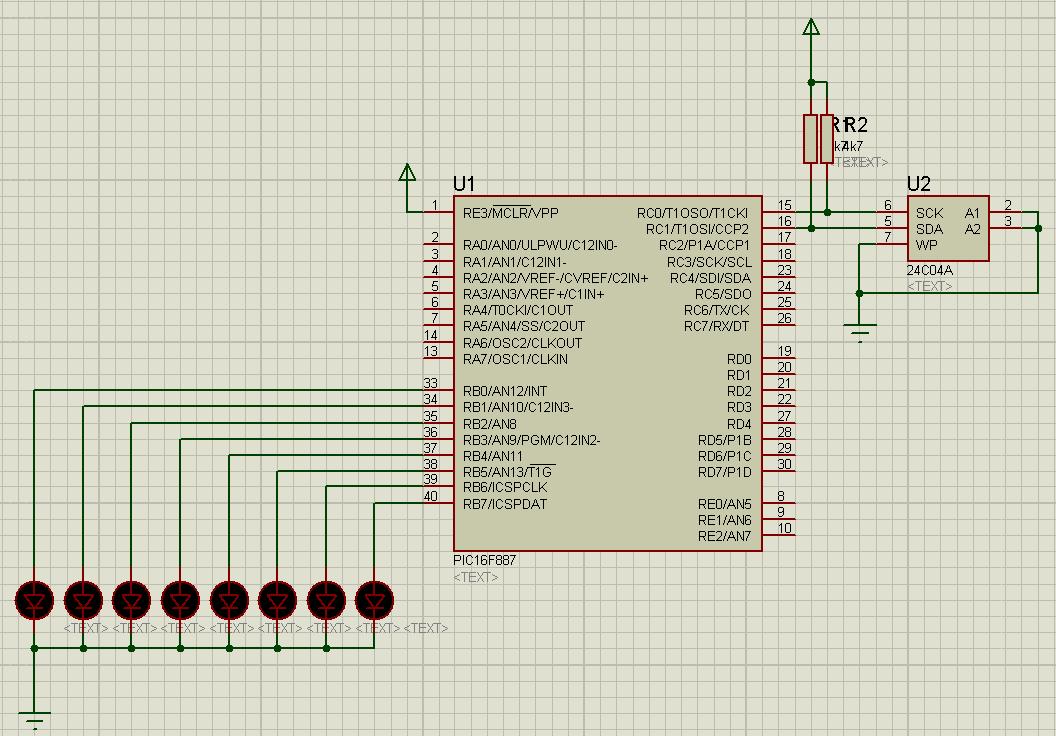Click the fourth LED from the left
Viewport: 1056px width, 736px height.
180,600
